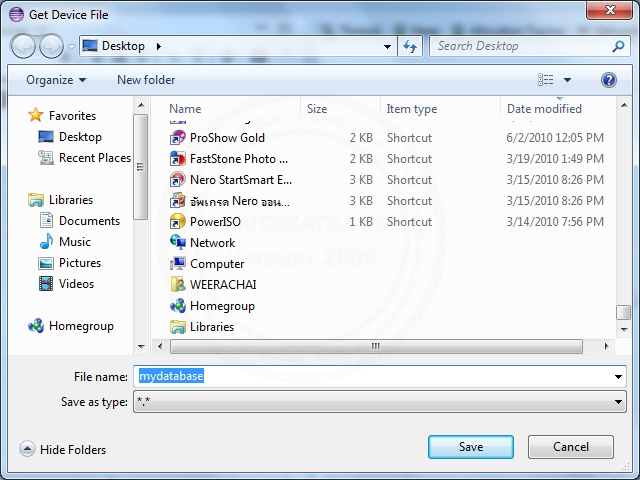Open the Organize menu
Viewport: 640px width, 480px height.
point(56,80)
